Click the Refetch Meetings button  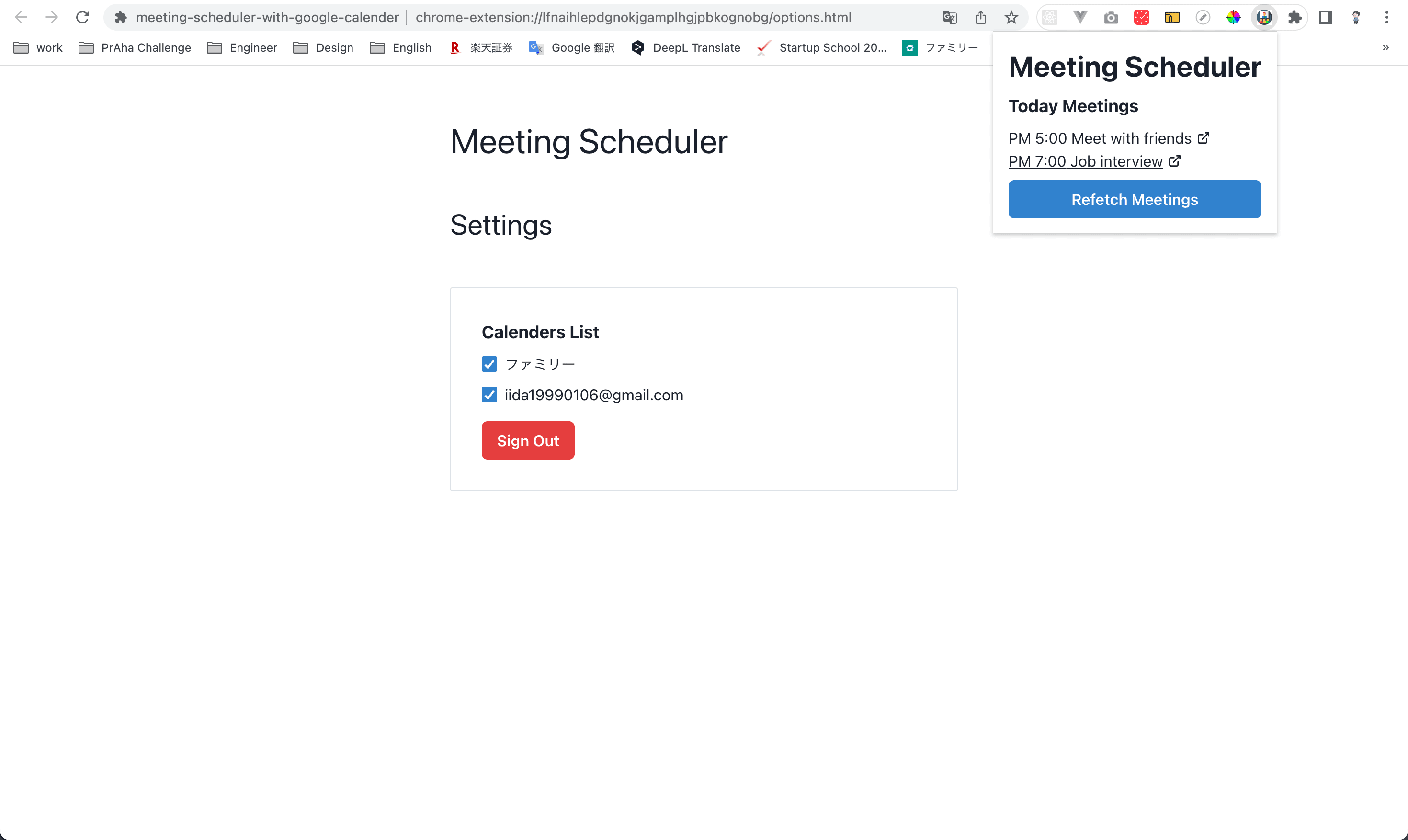1134,199
